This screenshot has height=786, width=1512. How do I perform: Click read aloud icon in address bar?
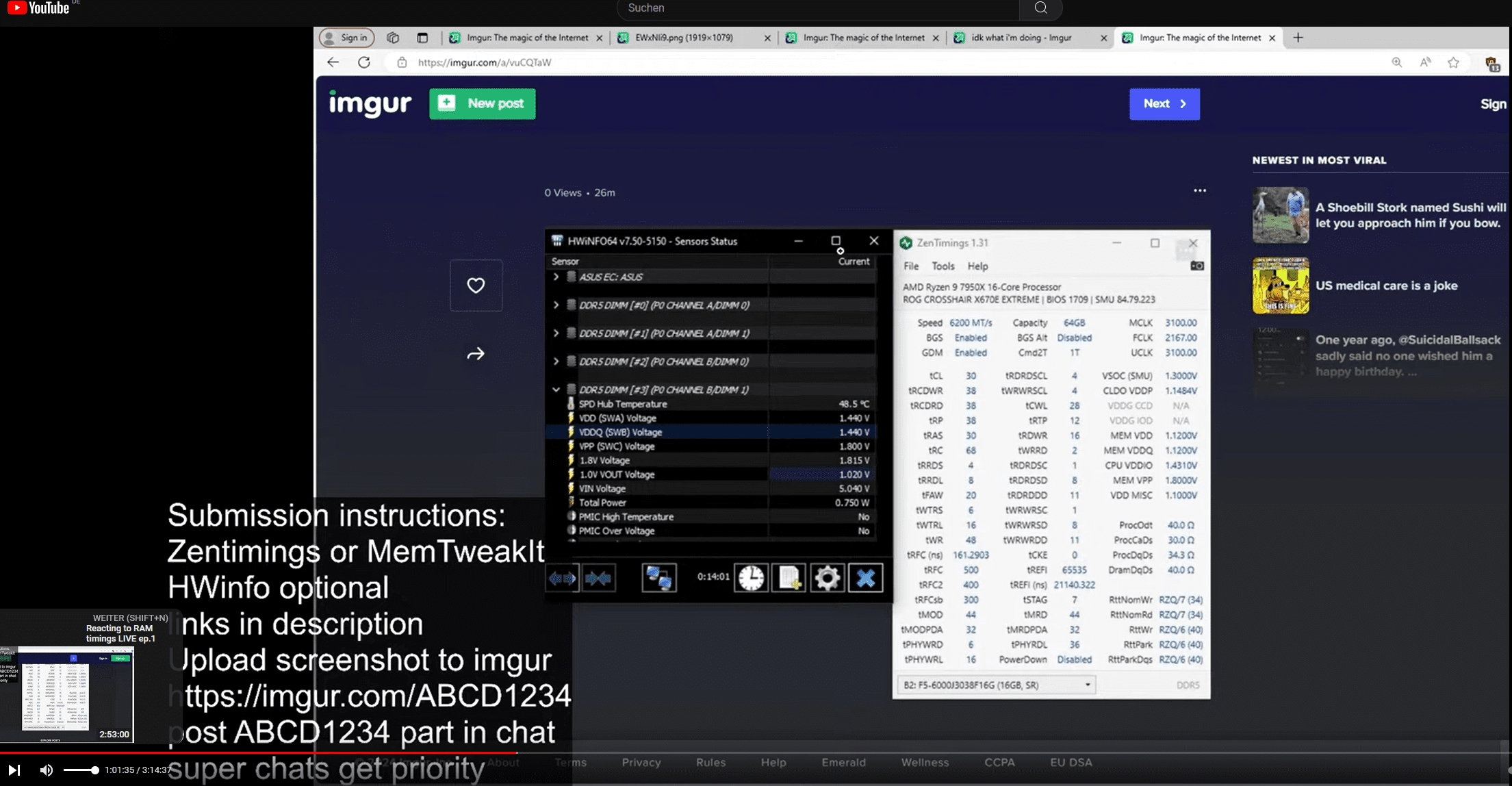1425,62
